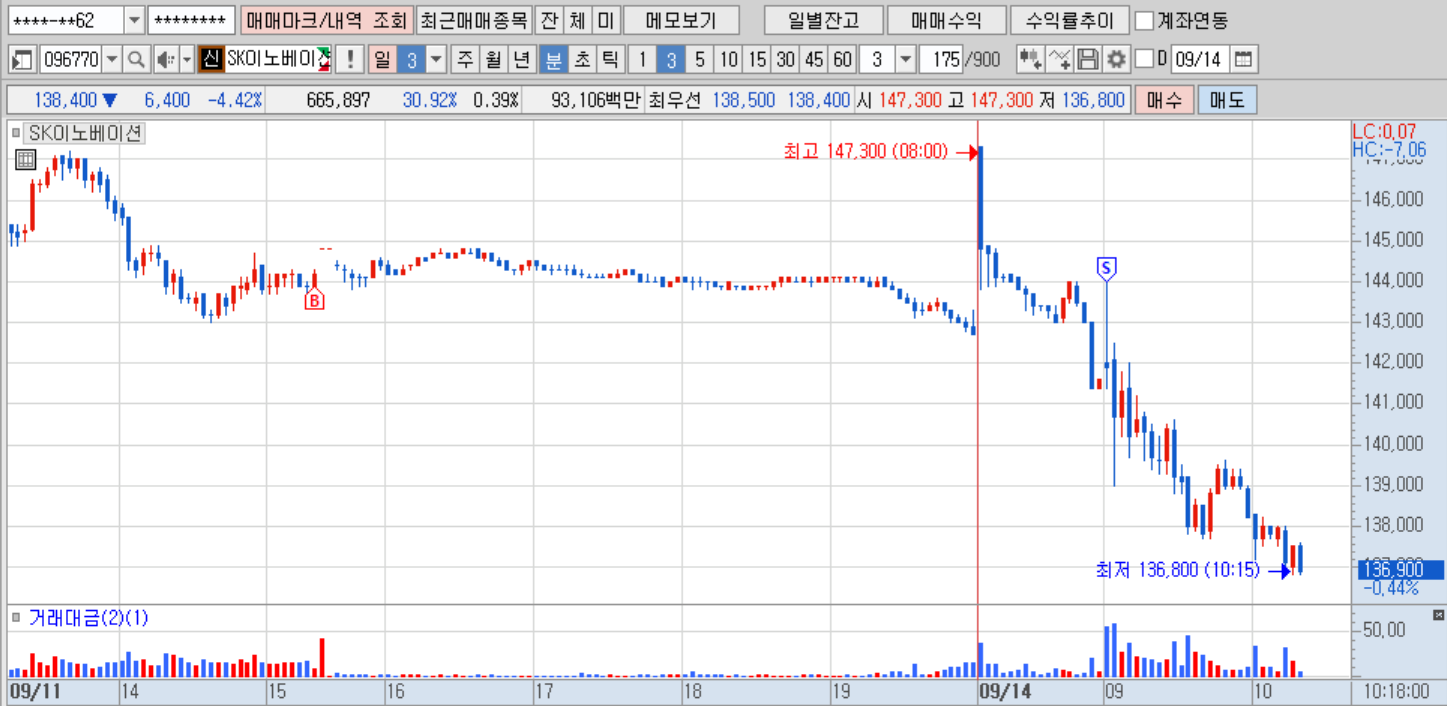Open 최근매매종목 recent trades list

click(472, 20)
